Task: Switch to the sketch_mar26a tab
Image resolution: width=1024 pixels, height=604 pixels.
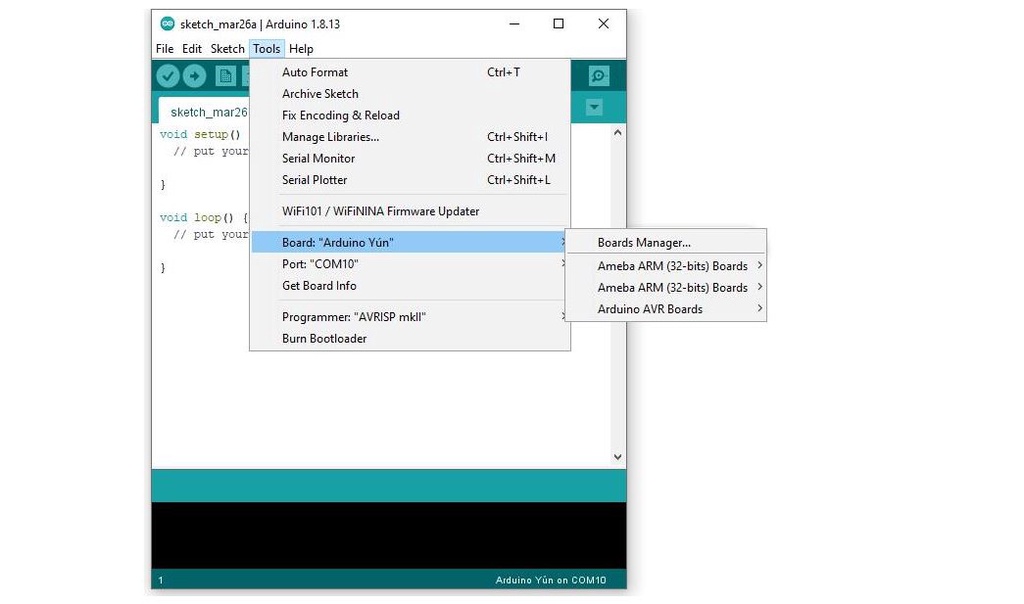Action: tap(208, 112)
